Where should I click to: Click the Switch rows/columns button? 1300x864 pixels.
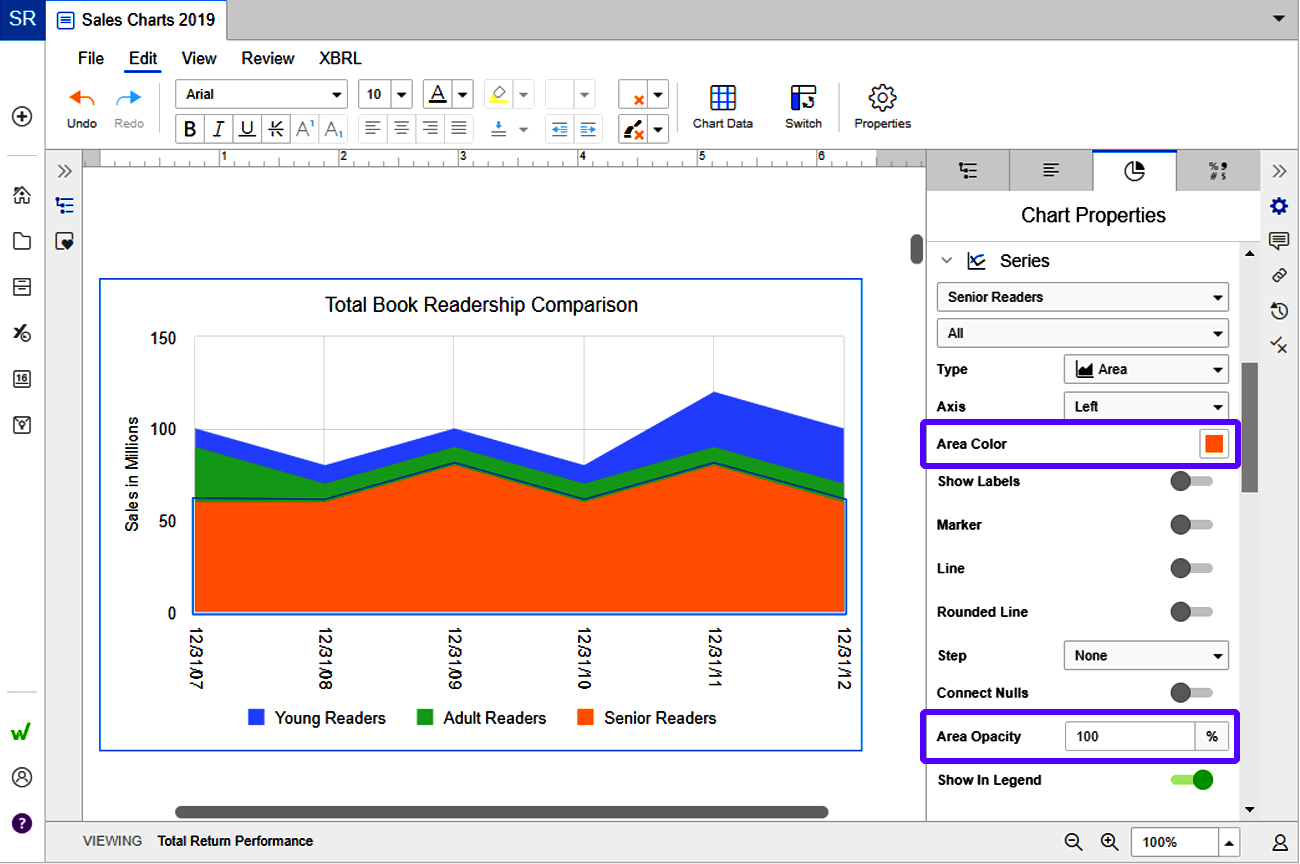pyautogui.click(x=803, y=108)
